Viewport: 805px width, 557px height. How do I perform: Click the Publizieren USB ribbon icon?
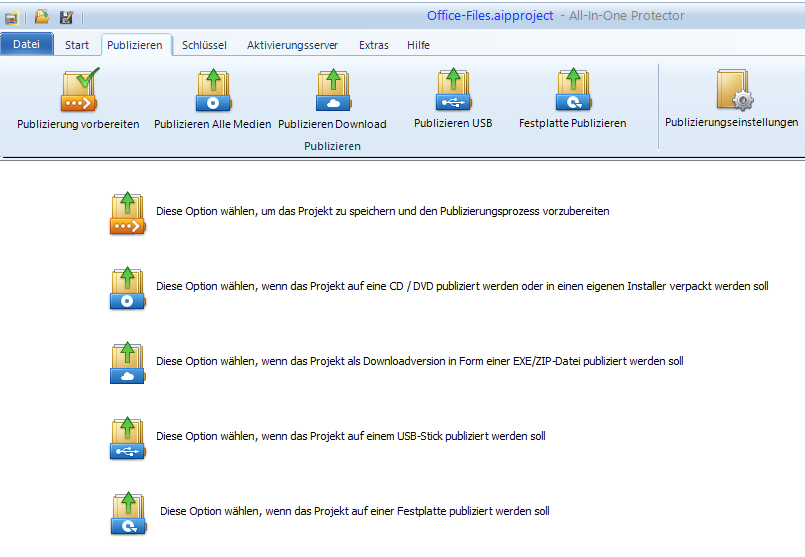452,92
